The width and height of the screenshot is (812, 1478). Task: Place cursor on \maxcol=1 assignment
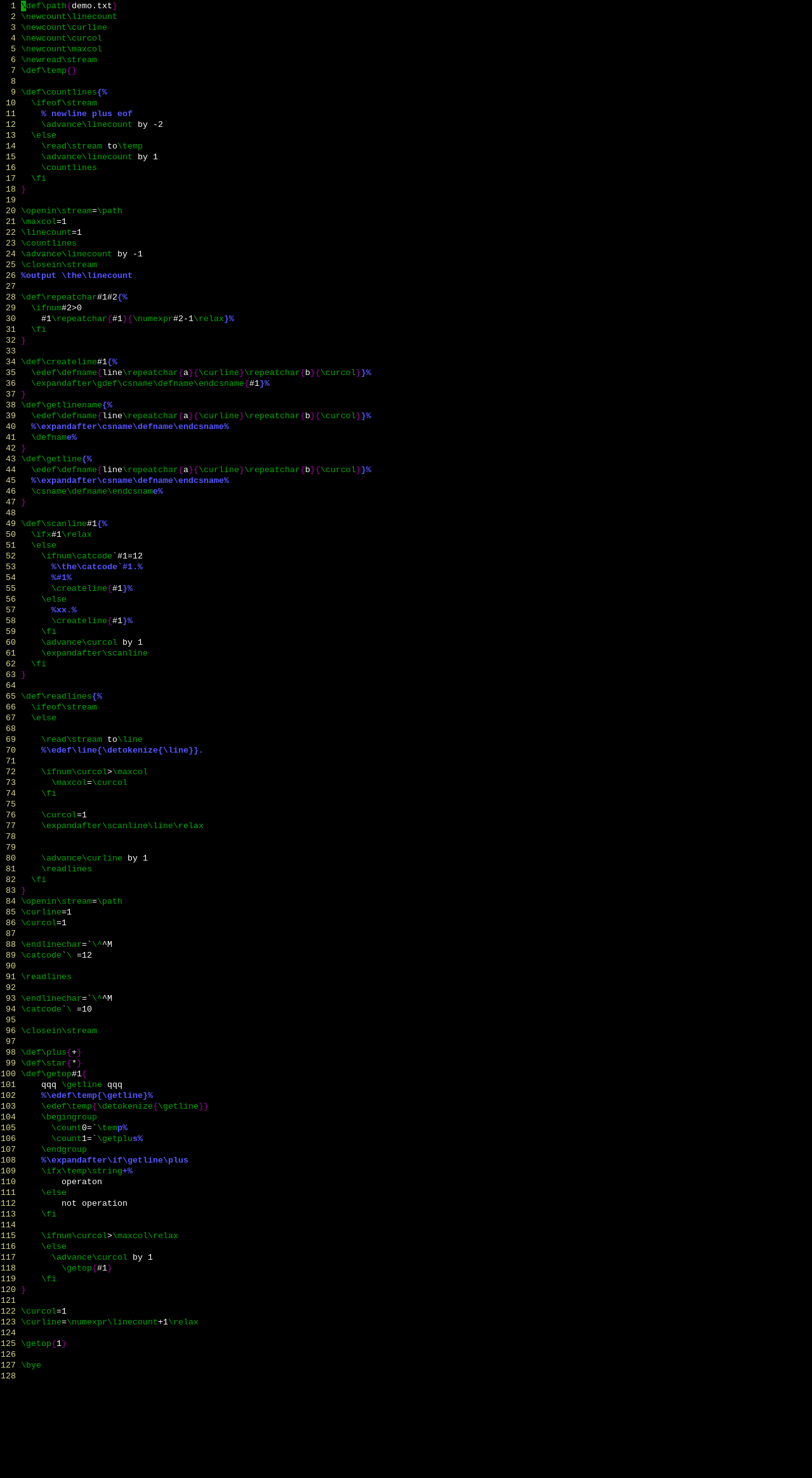click(x=44, y=221)
